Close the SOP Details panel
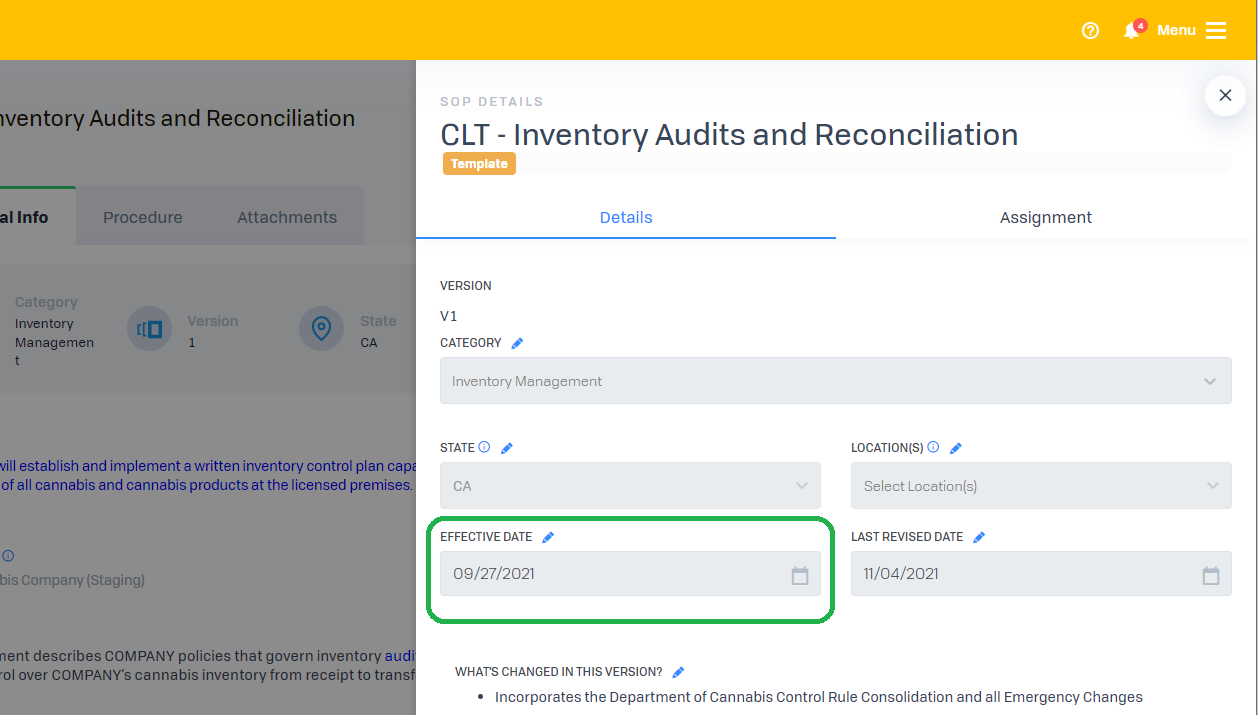Screen dimensions: 1258x715 [1225, 96]
